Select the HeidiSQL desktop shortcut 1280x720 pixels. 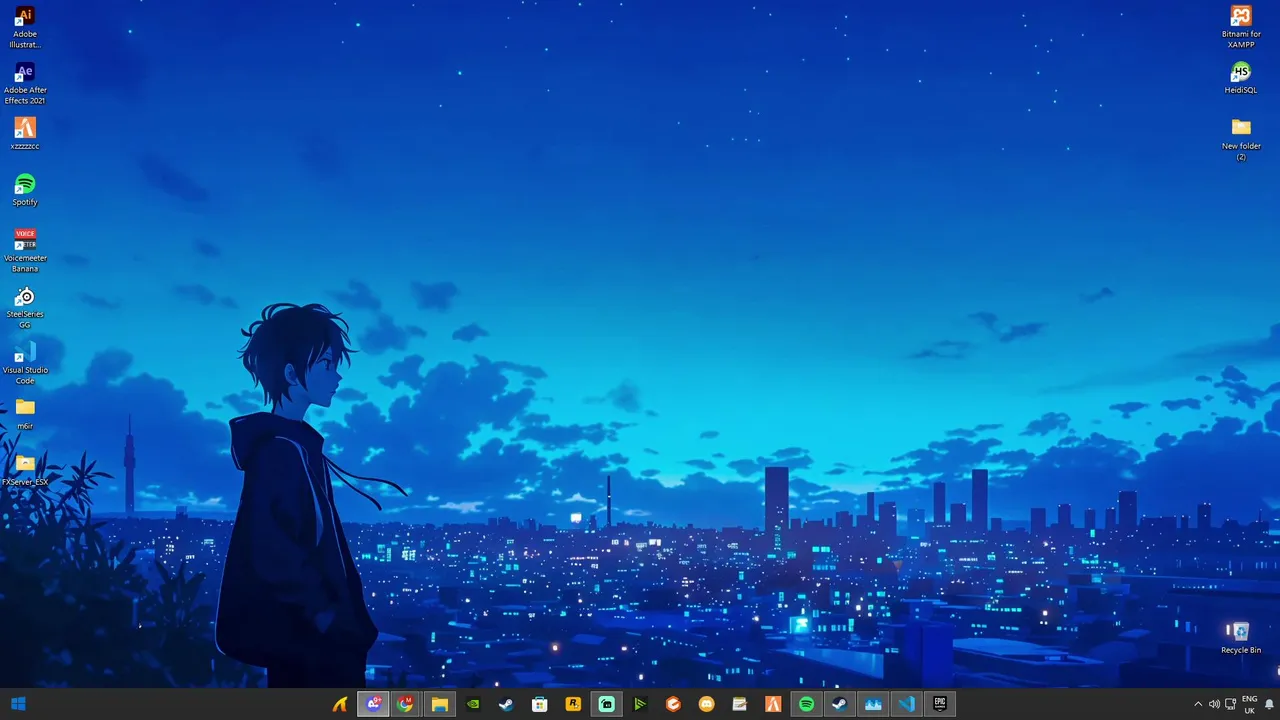click(1241, 78)
